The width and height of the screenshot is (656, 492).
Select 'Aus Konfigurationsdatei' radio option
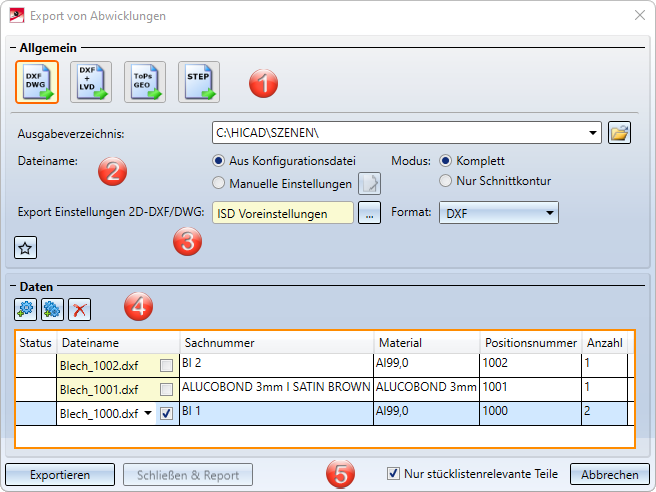click(x=219, y=161)
